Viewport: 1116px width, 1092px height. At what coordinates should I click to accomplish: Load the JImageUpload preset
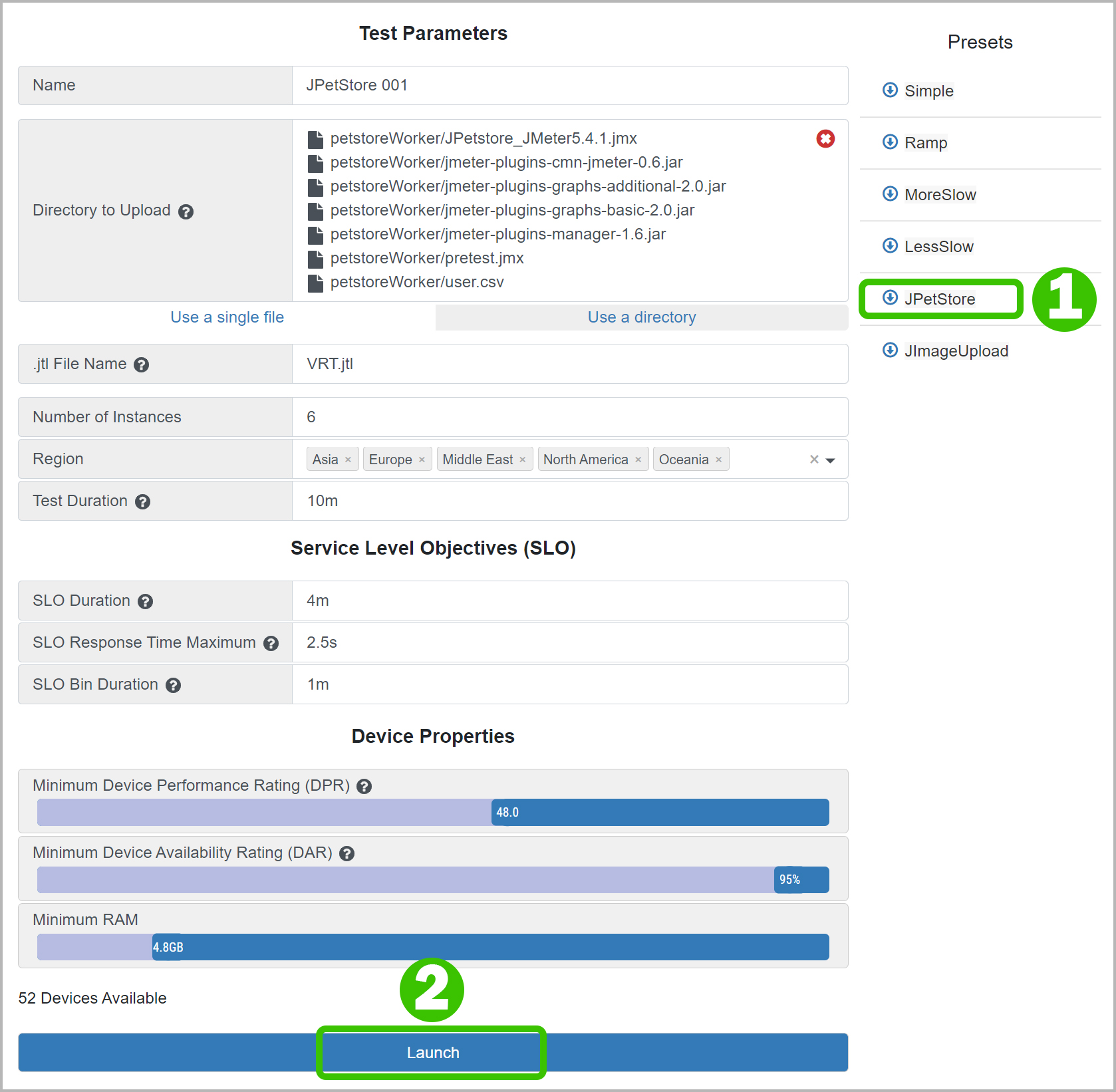(x=956, y=351)
